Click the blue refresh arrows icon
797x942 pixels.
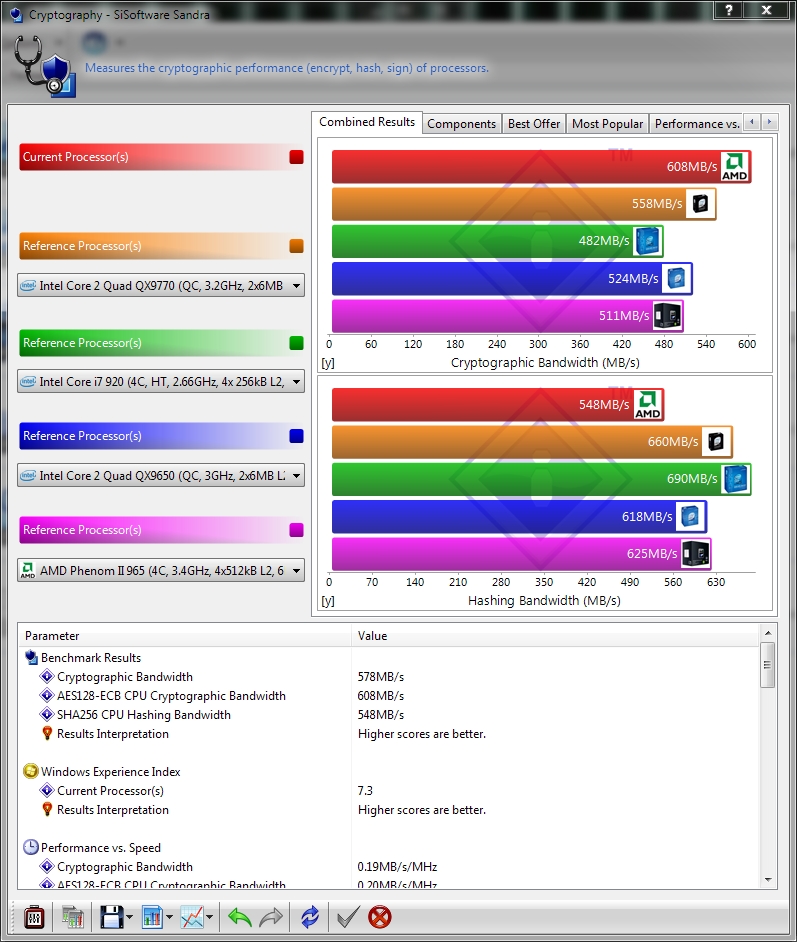coord(310,917)
